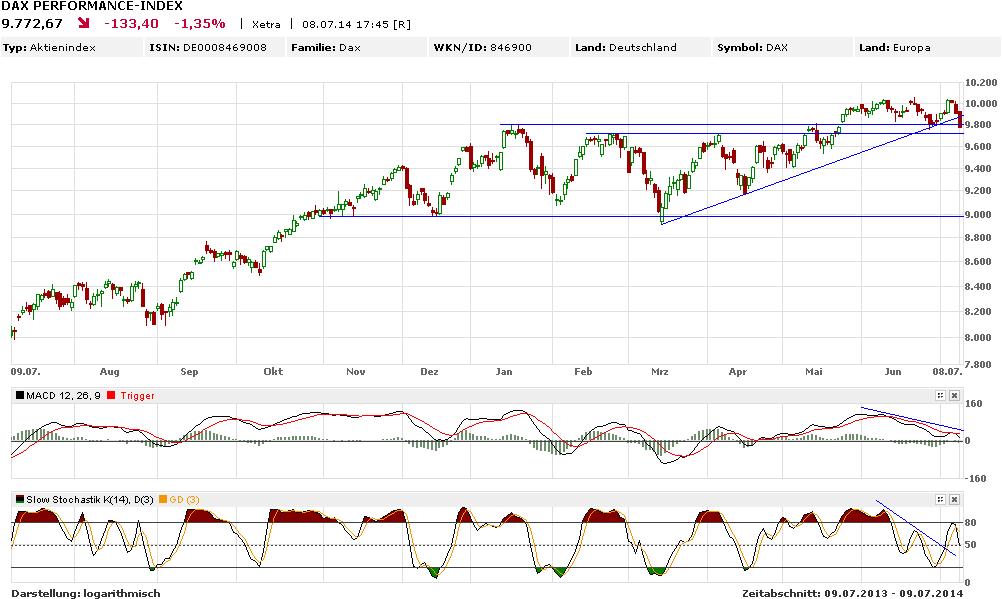The width and height of the screenshot is (1002, 599).
Task: Click the Aug month axis label
Action: click(109, 371)
